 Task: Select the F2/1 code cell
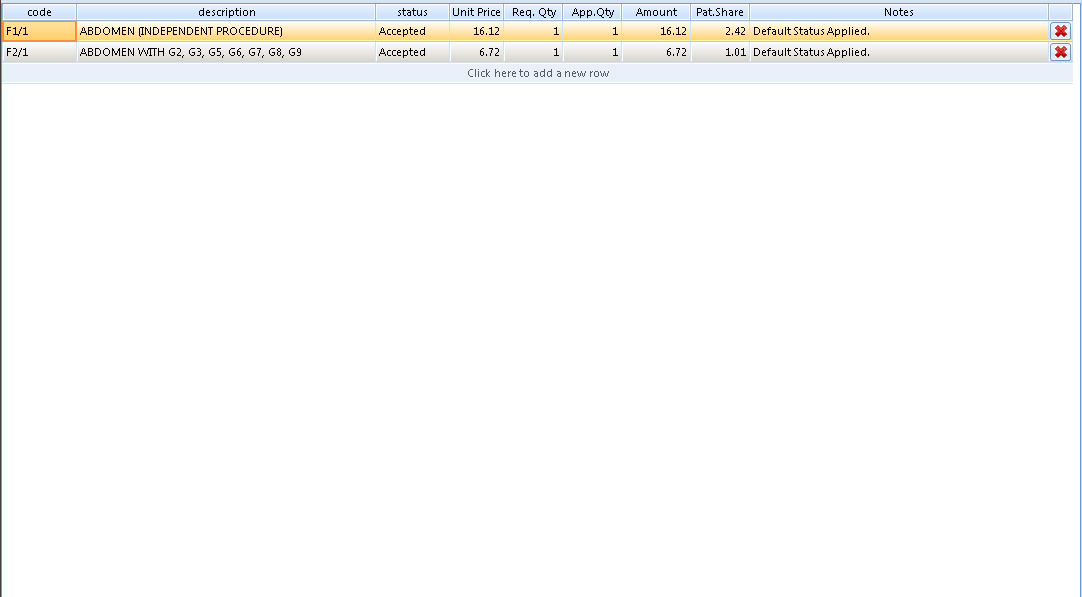(39, 52)
